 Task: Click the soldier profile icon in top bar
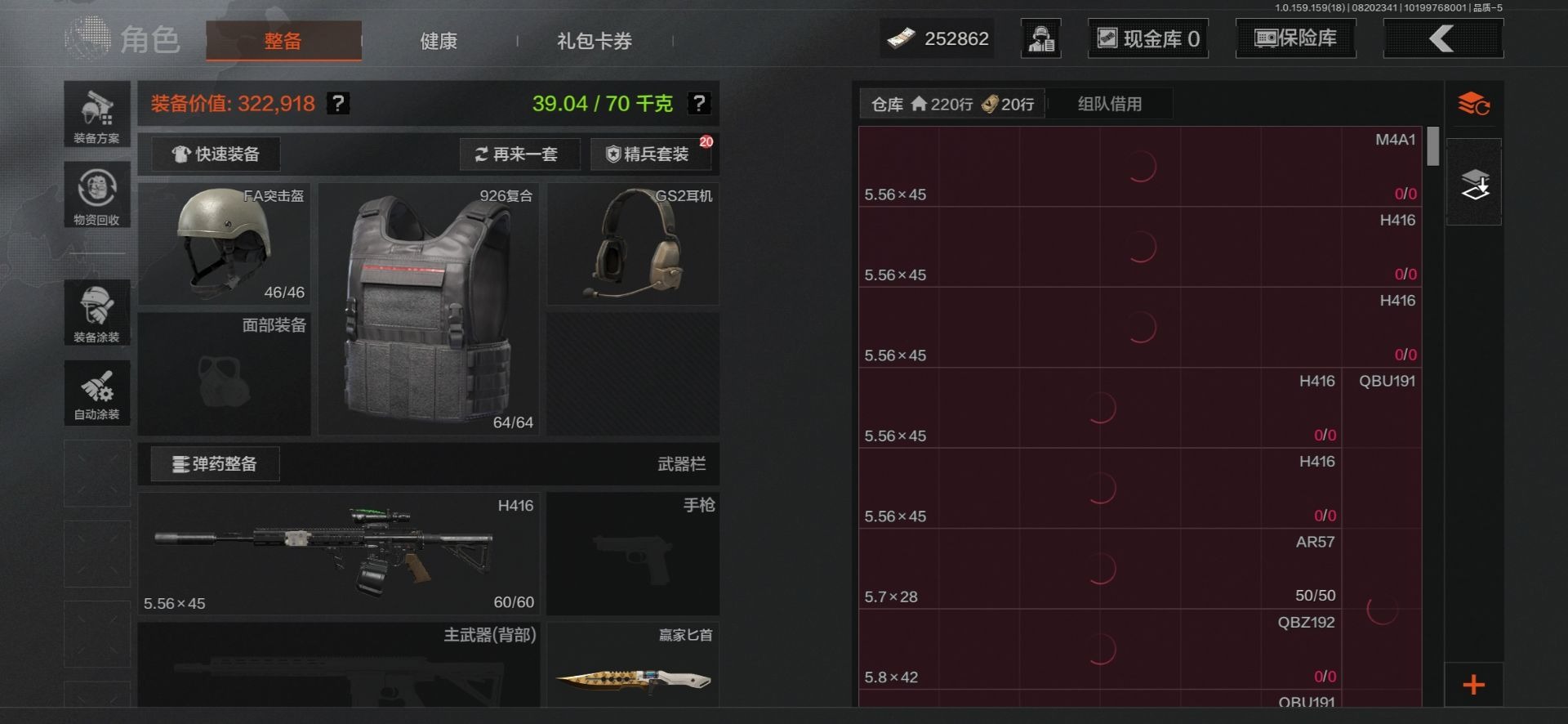[1041, 38]
